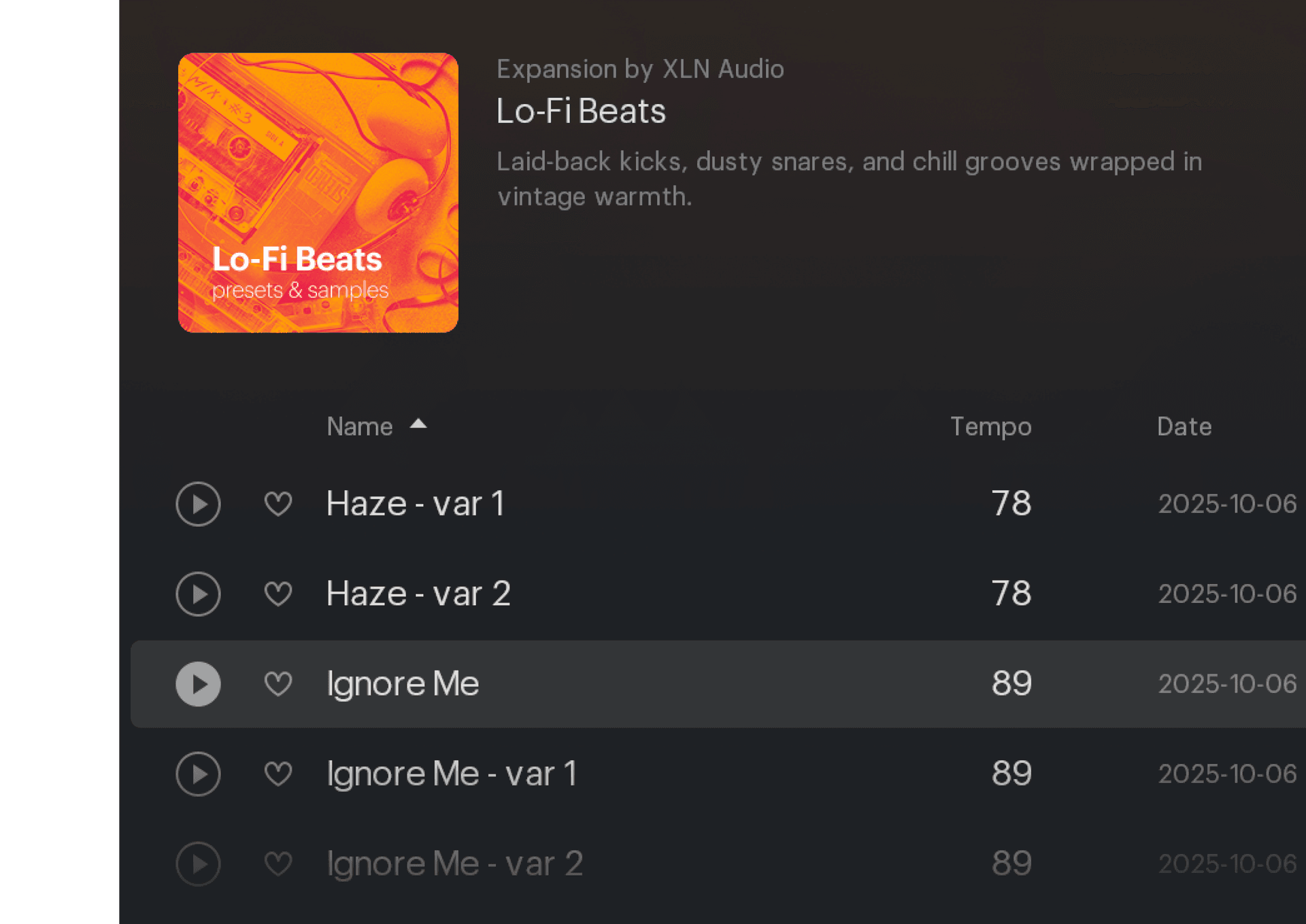
Task: Favorite the Haze - var 1 sample
Action: (x=278, y=503)
